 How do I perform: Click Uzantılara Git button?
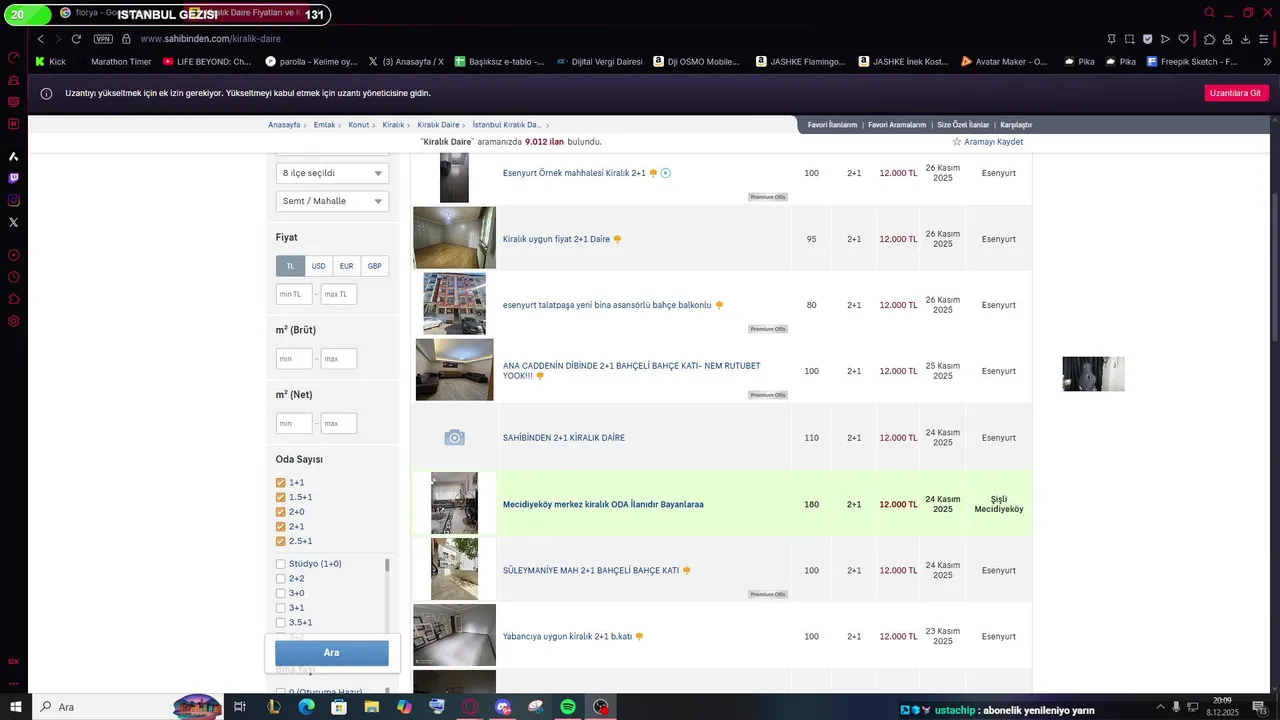click(x=1236, y=93)
